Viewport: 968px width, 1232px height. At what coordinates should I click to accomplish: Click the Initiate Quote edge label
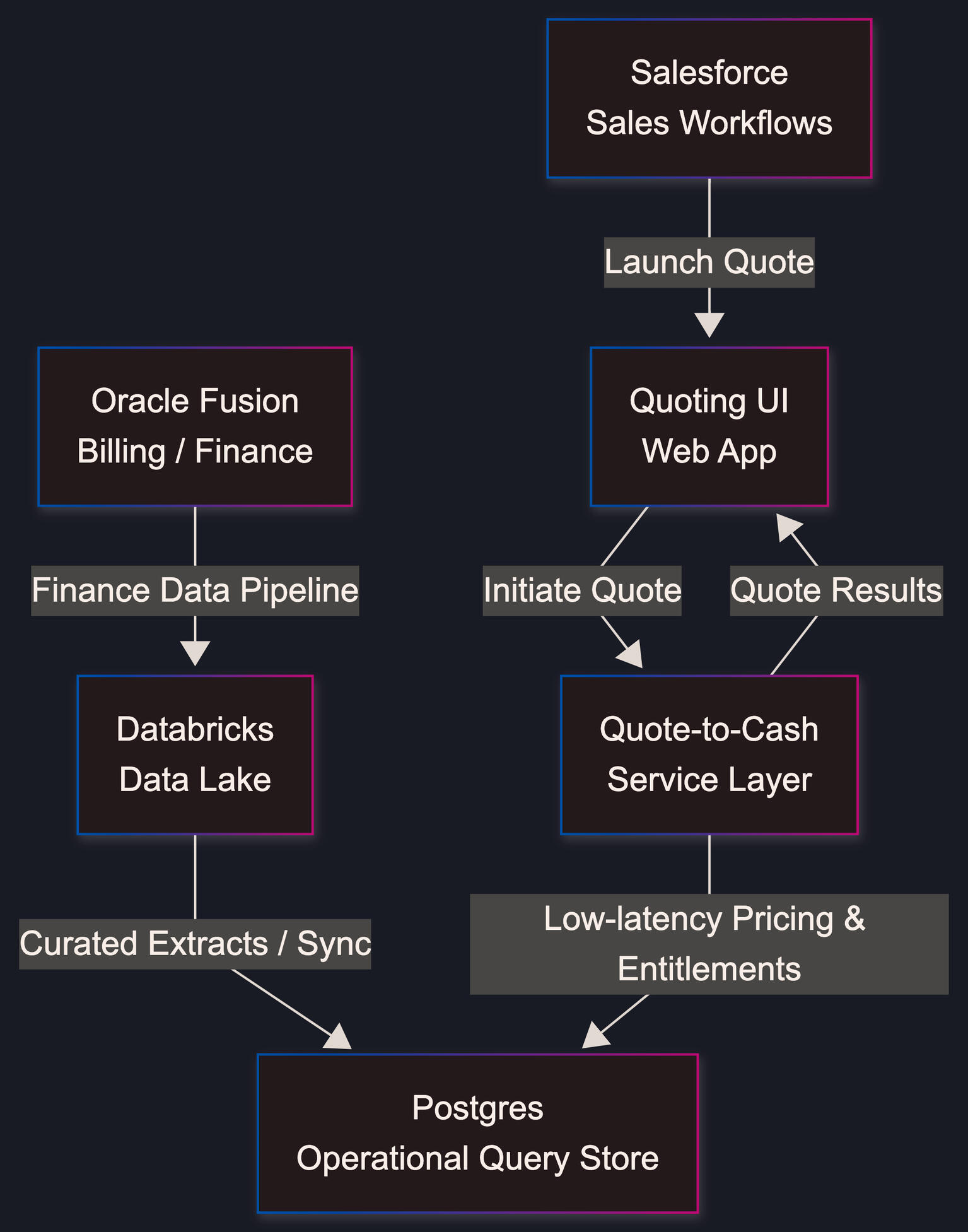click(582, 590)
